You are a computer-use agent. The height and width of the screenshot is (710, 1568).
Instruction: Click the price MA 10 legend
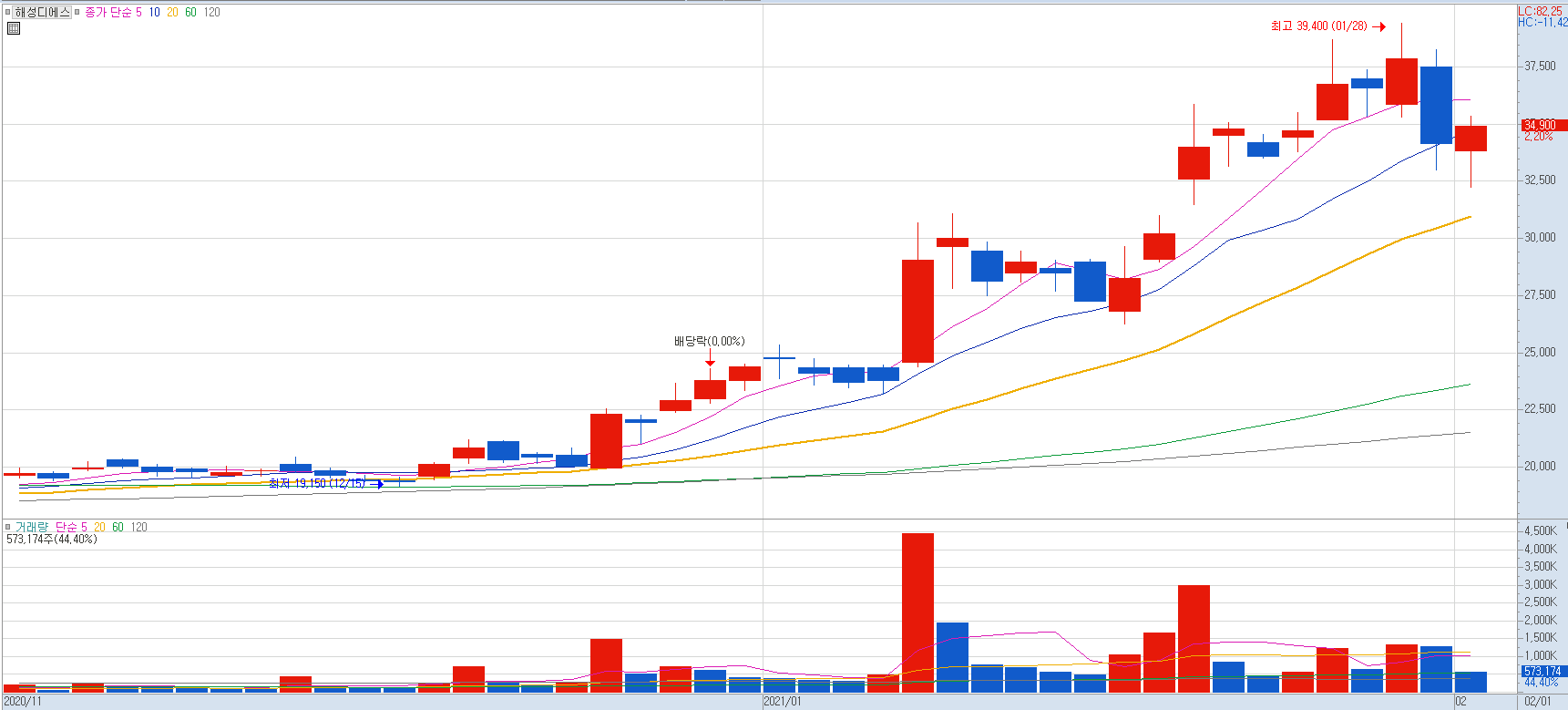coord(154,12)
